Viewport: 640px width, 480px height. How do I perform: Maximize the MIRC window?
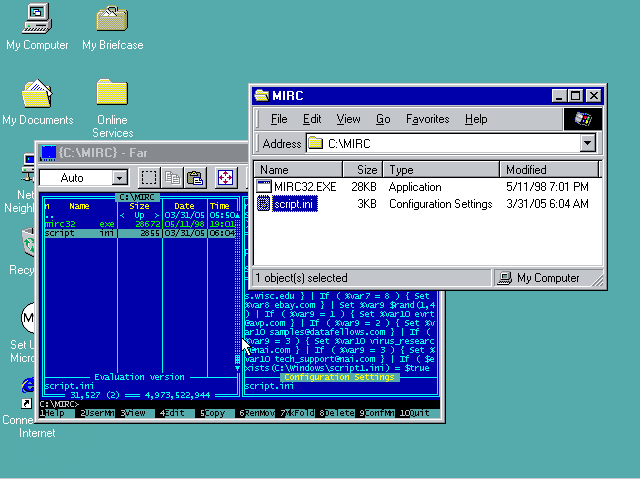(x=576, y=96)
